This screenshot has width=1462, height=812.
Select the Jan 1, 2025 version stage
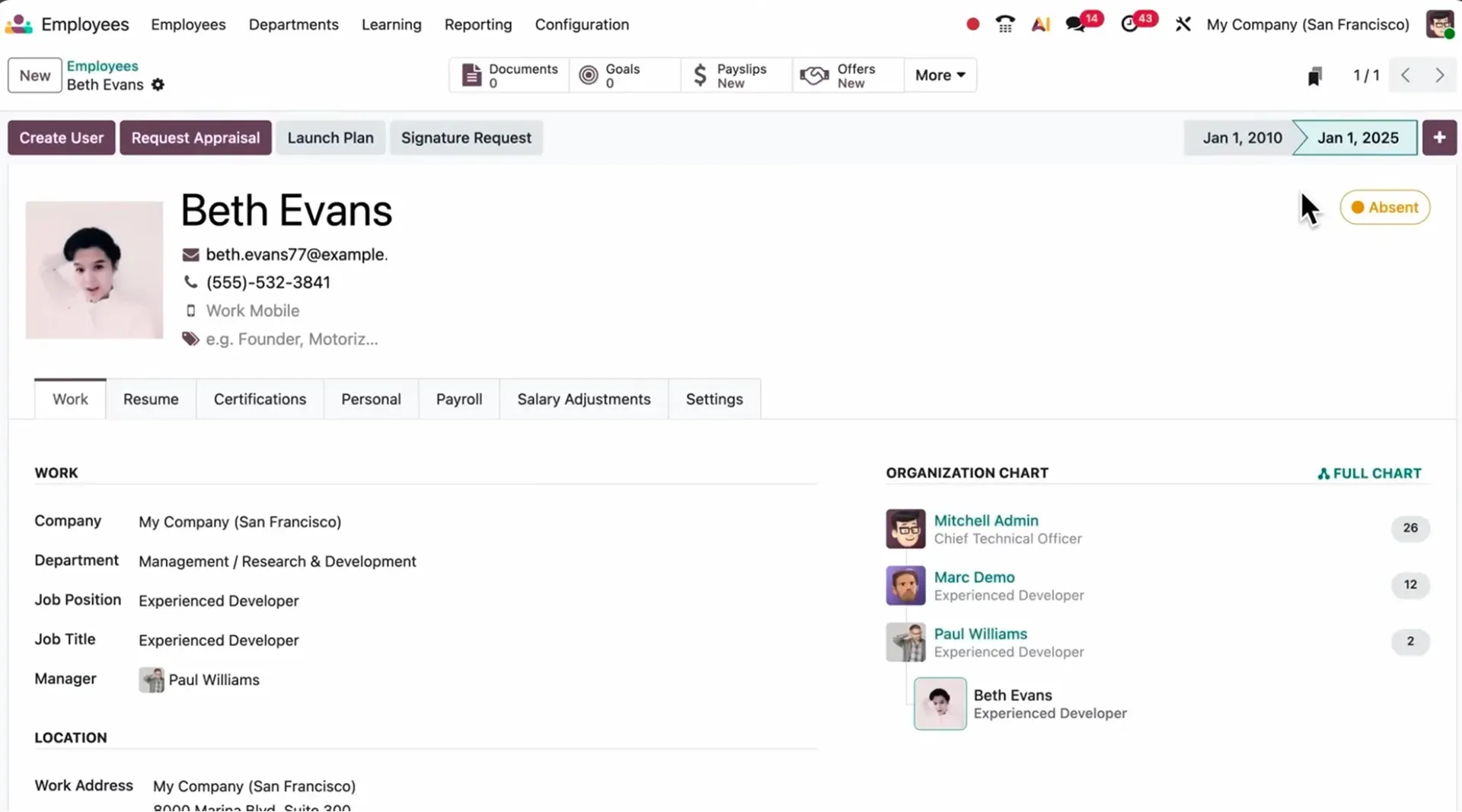pos(1357,138)
